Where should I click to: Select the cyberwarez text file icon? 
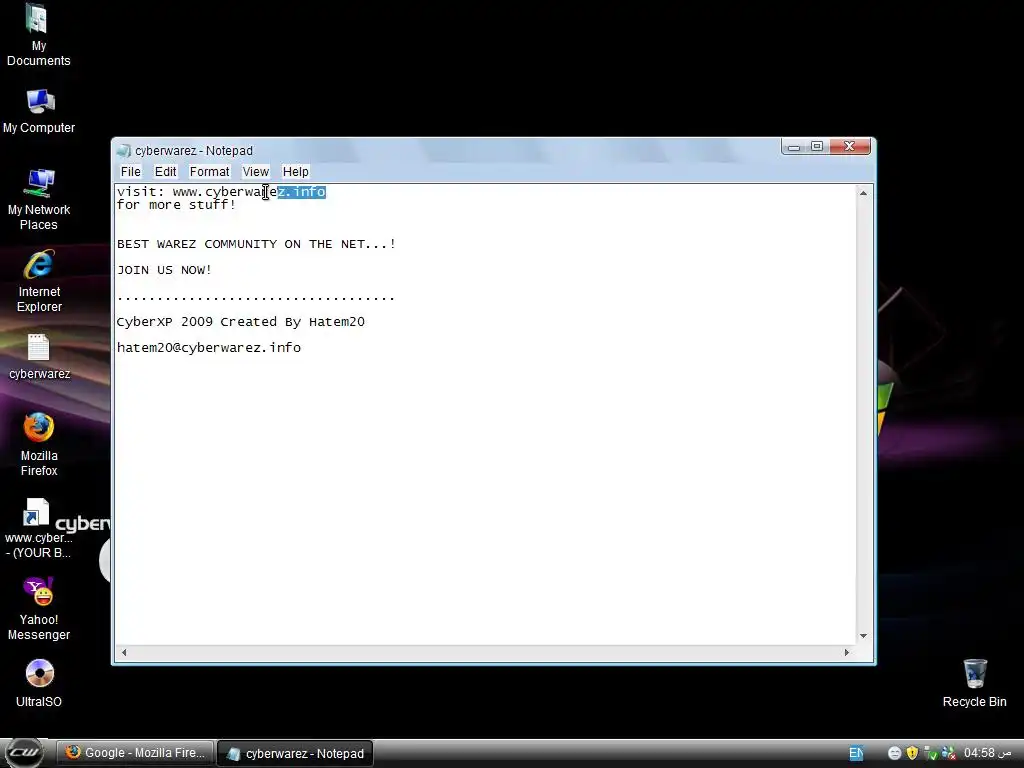point(39,357)
